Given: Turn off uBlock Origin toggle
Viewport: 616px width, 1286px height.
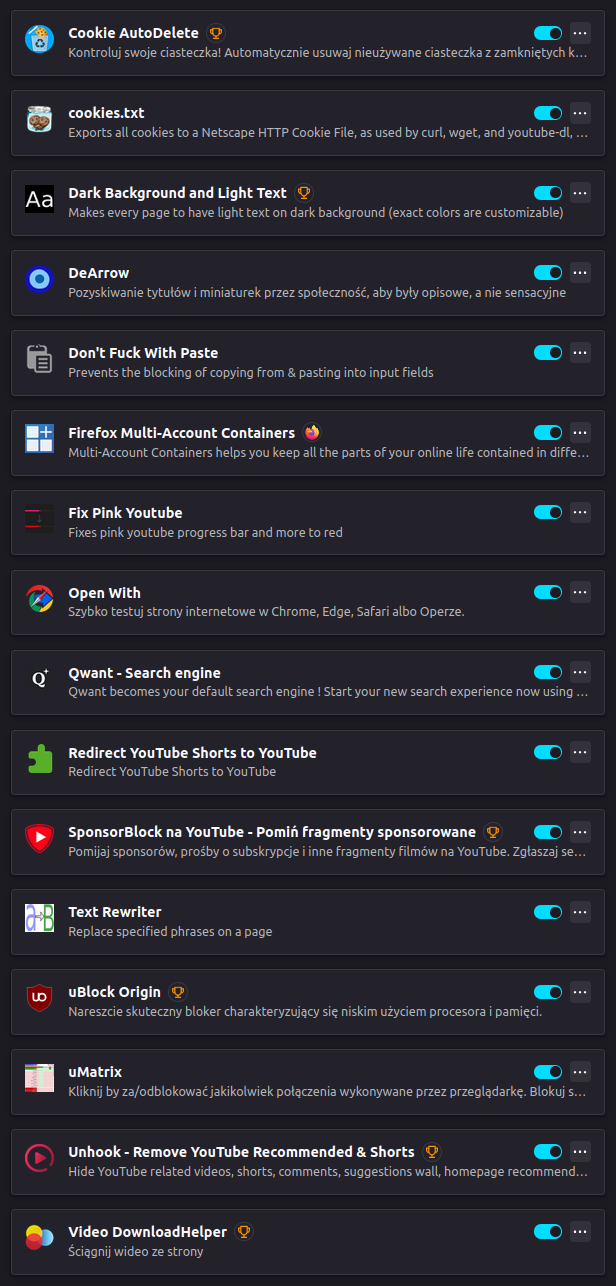Looking at the screenshot, I should pyautogui.click(x=548, y=992).
